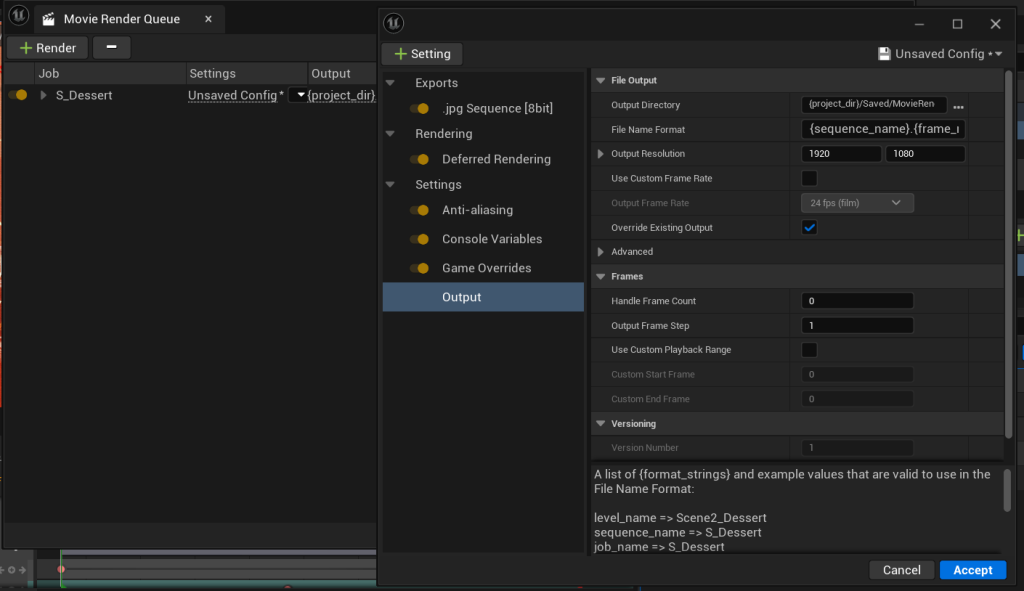The width and height of the screenshot is (1024, 591).
Task: Expand the S_Dessert job row
Action: click(43, 95)
